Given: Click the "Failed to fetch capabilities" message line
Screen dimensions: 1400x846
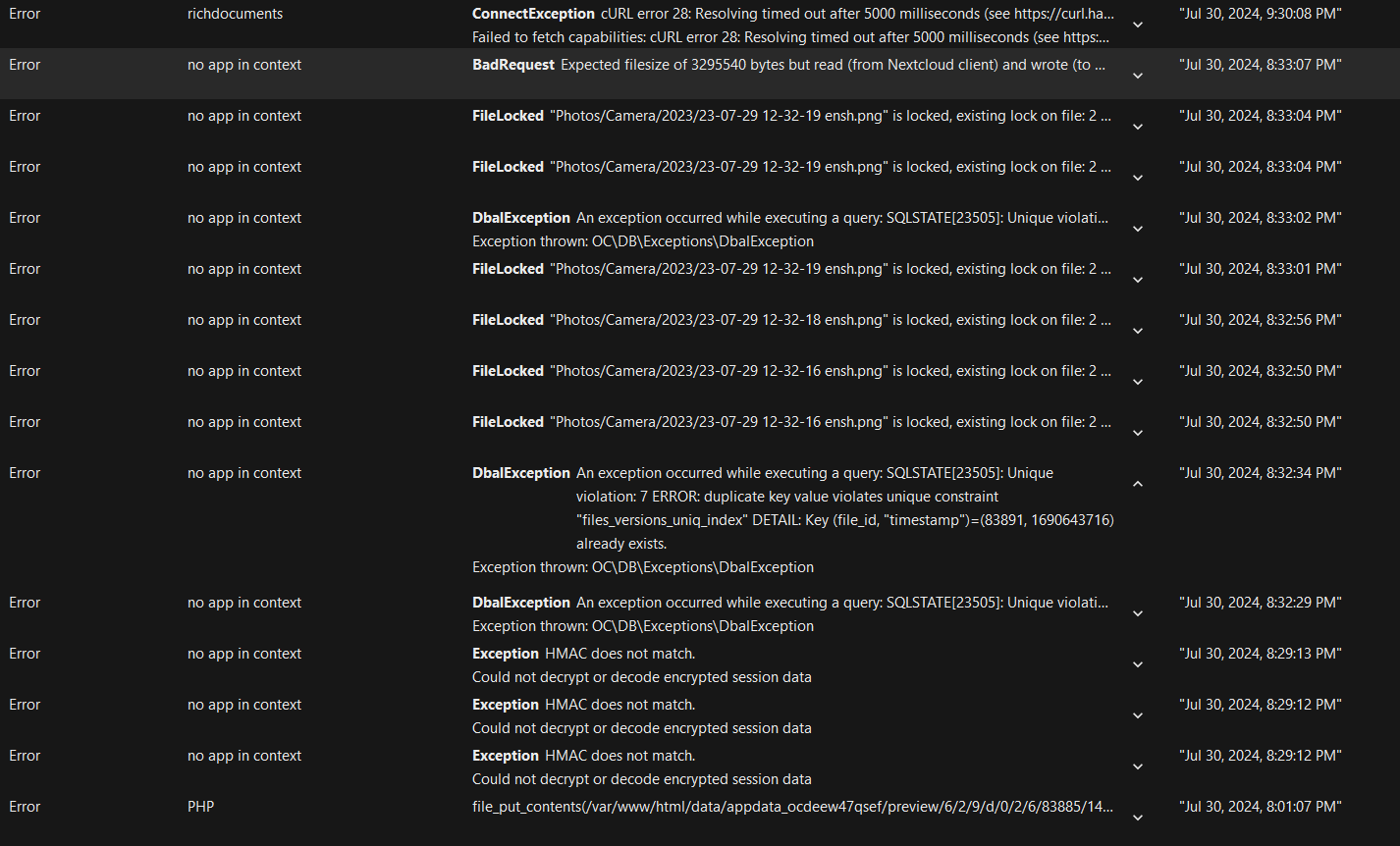Looking at the screenshot, I should tap(790, 37).
